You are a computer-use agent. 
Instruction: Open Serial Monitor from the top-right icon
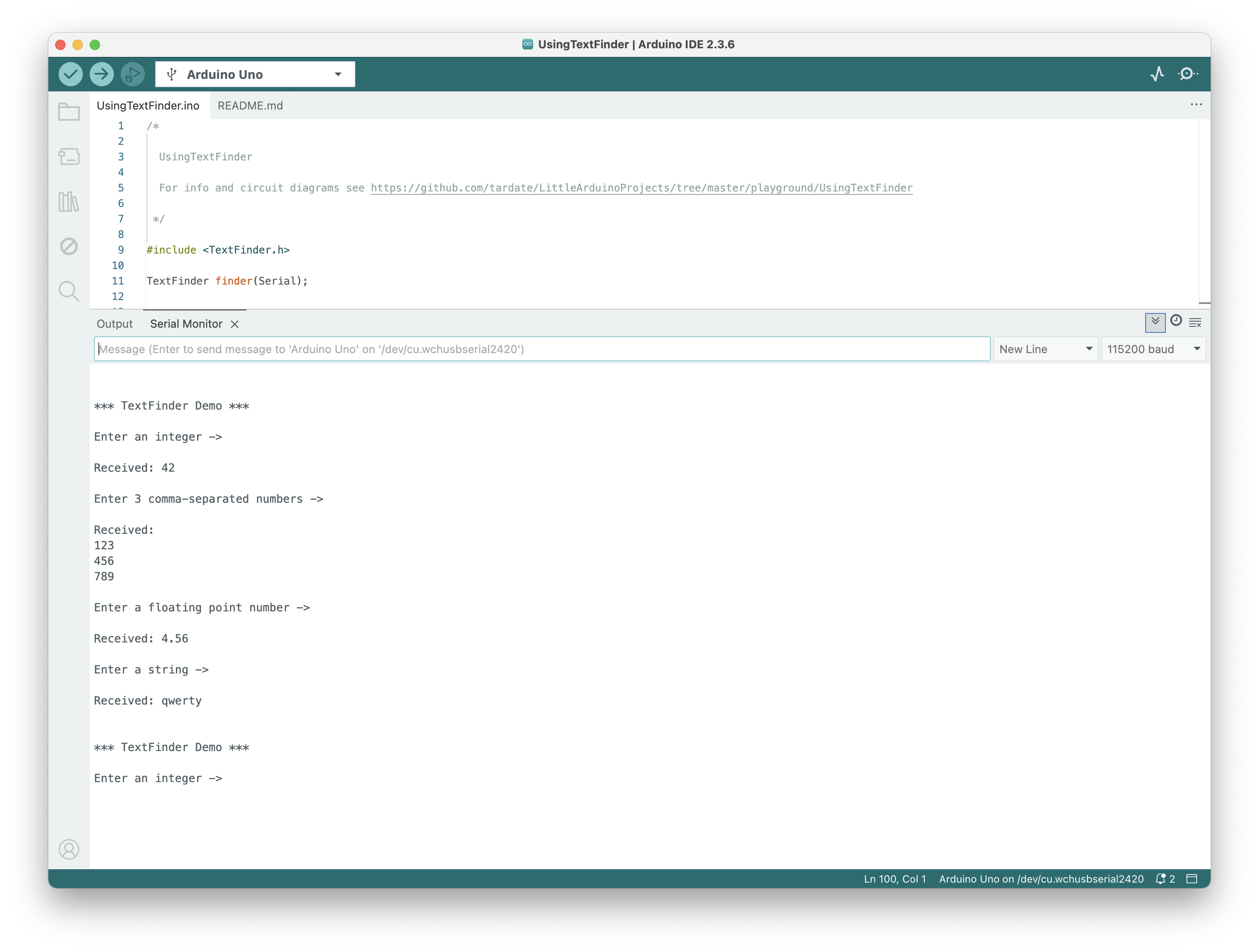point(1187,74)
